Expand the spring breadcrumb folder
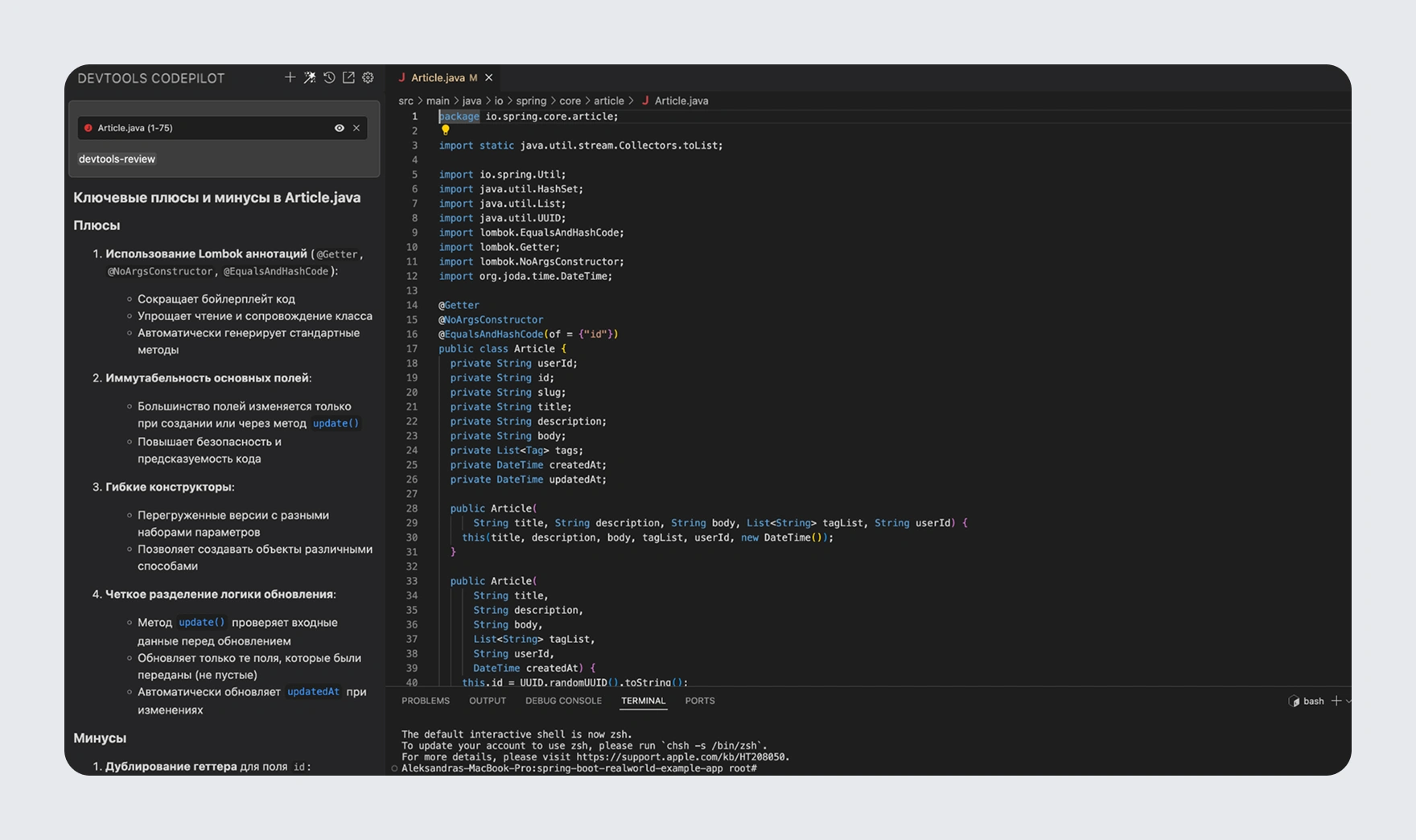This screenshot has height=840, width=1416. pyautogui.click(x=531, y=101)
